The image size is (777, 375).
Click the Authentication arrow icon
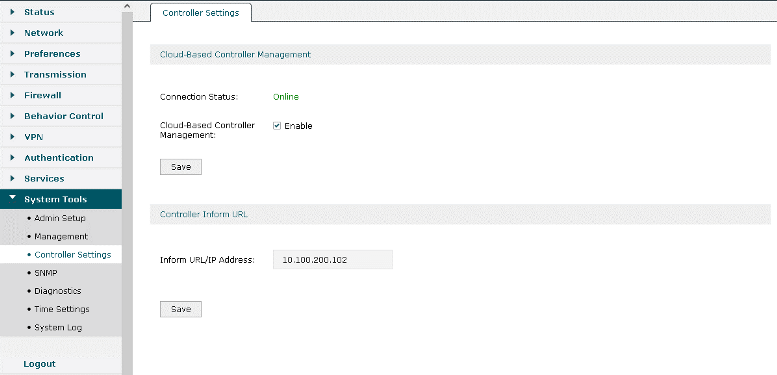point(13,158)
